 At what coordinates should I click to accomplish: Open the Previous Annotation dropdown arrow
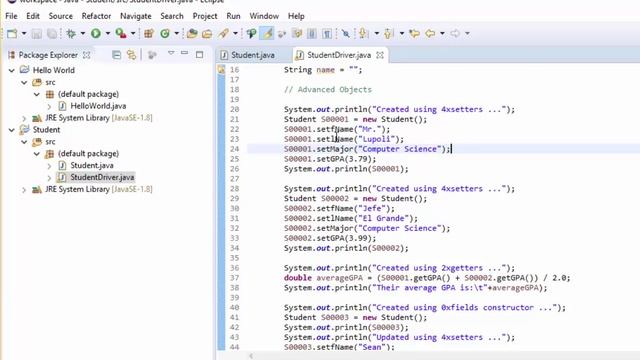pos(402,33)
